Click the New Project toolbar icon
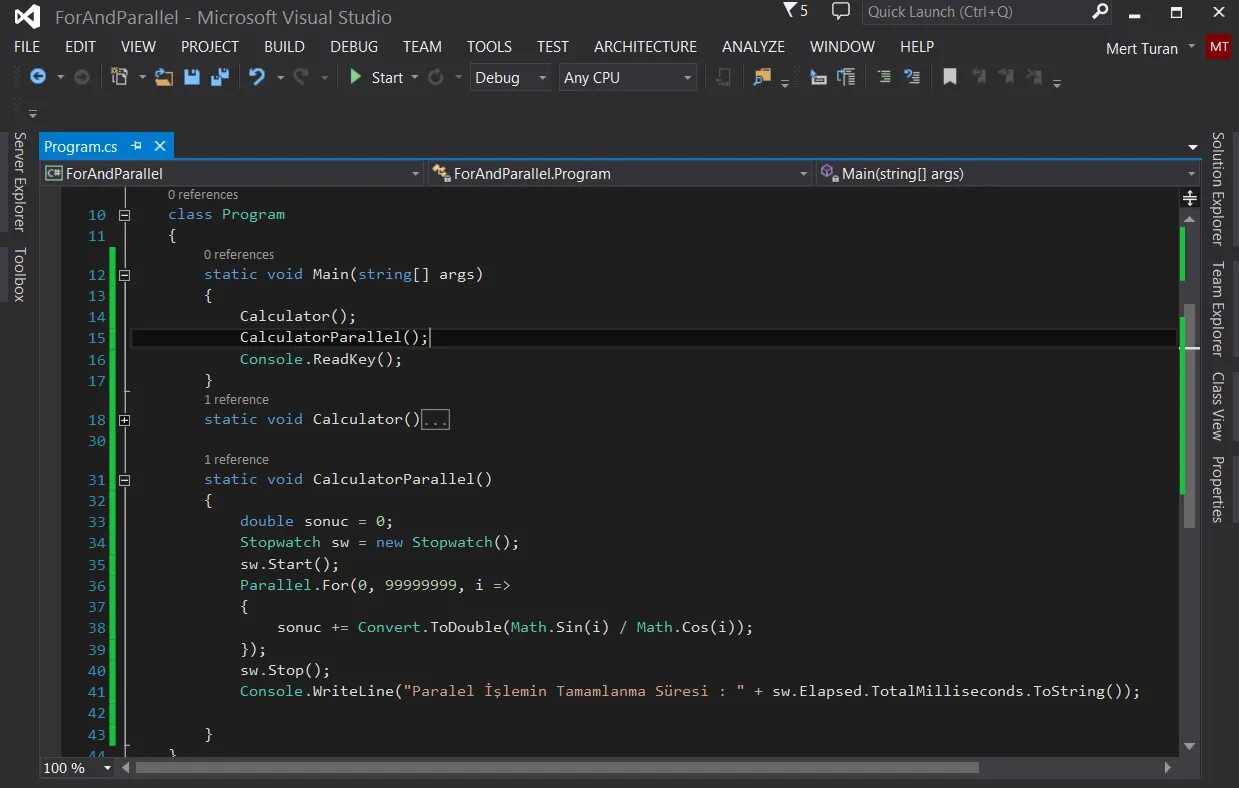1239x788 pixels. point(120,77)
